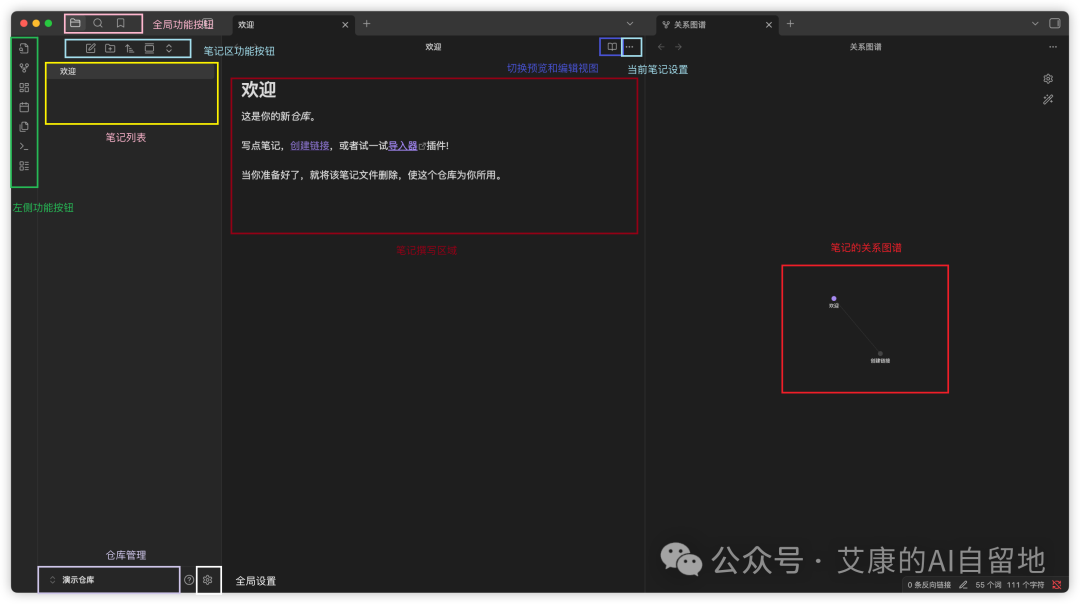Viewport: 1080px width, 604px height.
Task: Click the 欢迎 title in note header
Action: pyautogui.click(x=433, y=47)
